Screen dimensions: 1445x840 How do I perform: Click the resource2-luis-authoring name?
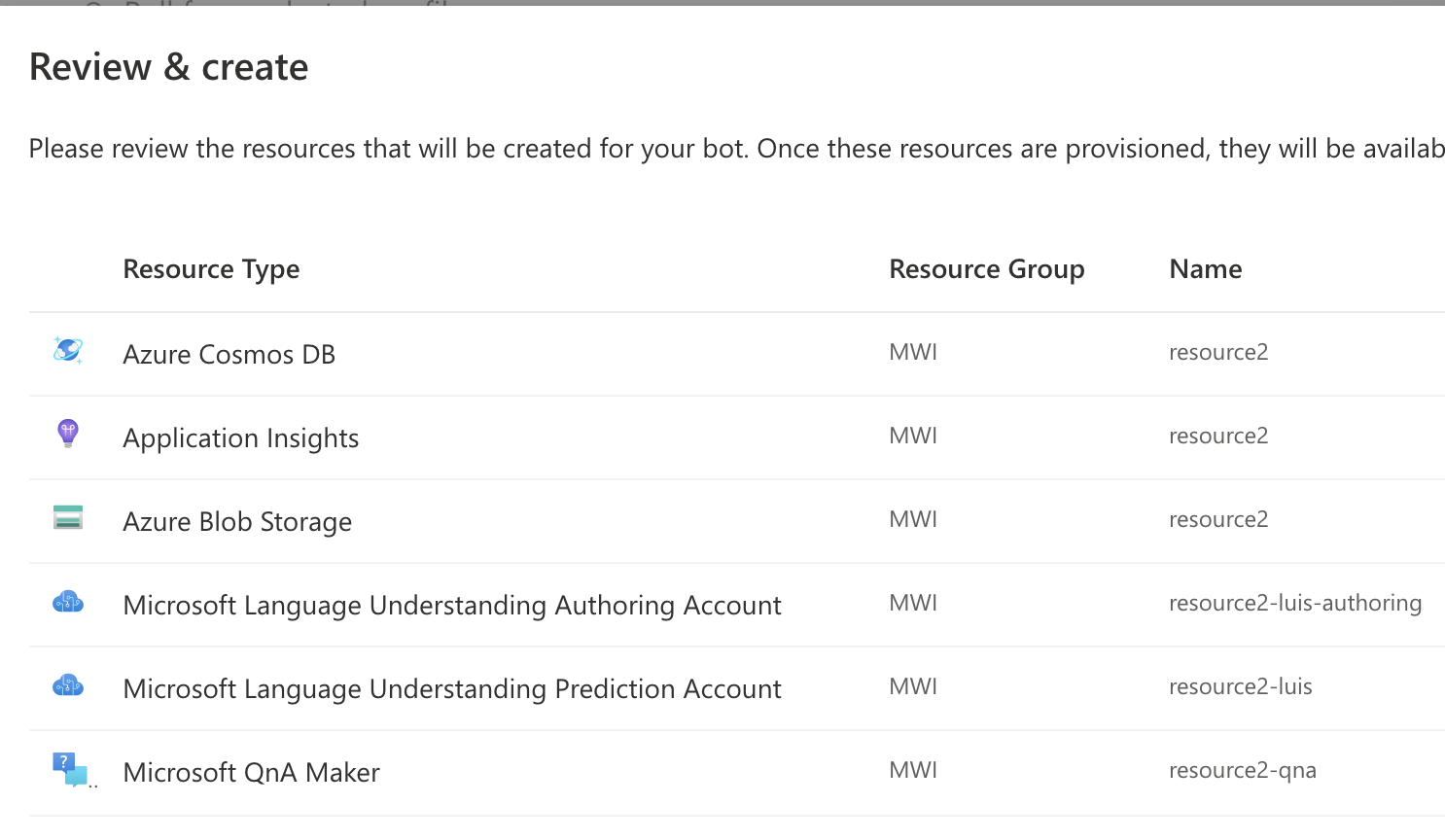tap(1294, 604)
